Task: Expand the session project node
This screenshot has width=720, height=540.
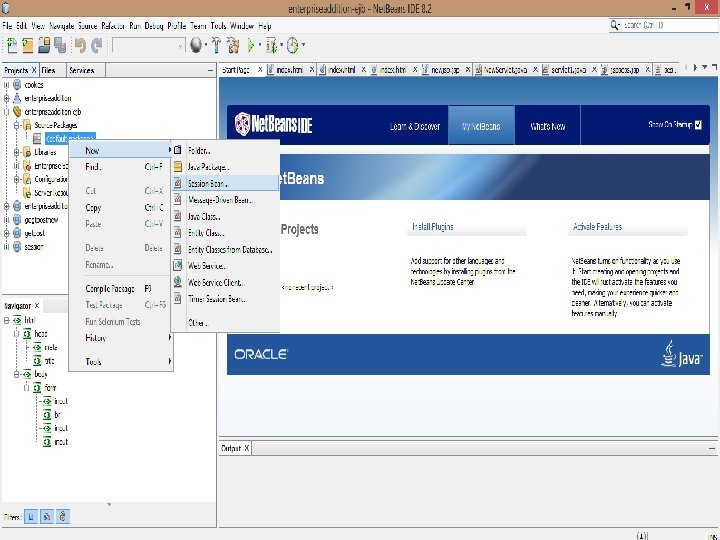Action: point(6,247)
